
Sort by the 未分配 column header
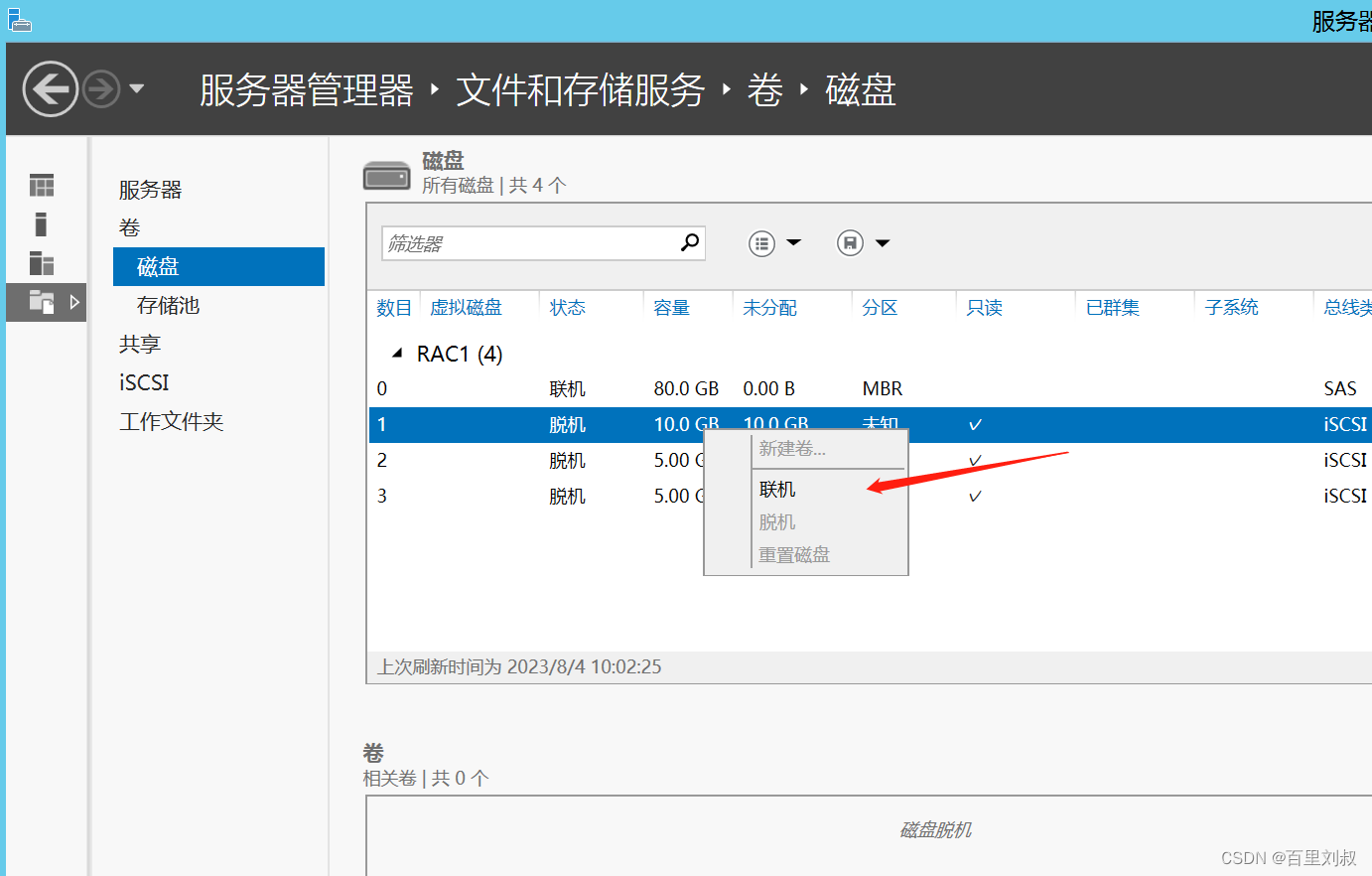(769, 308)
